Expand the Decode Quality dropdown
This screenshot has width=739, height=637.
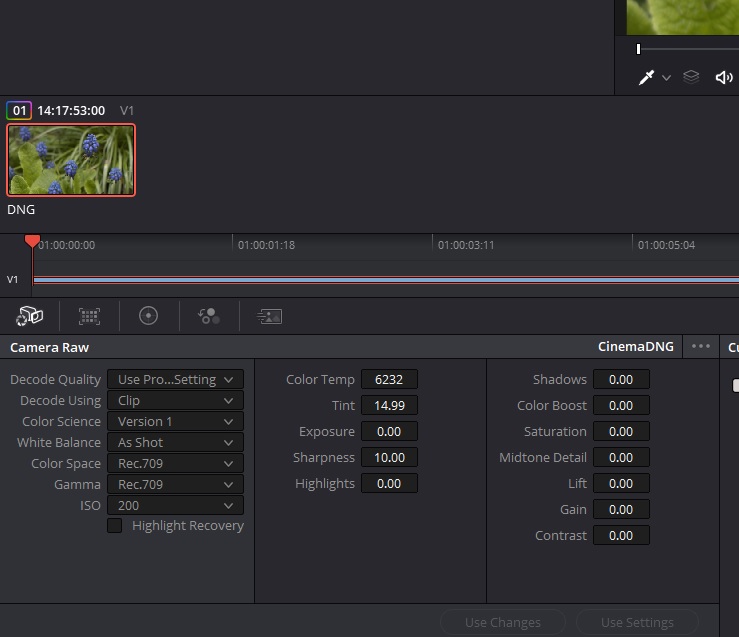(x=175, y=379)
